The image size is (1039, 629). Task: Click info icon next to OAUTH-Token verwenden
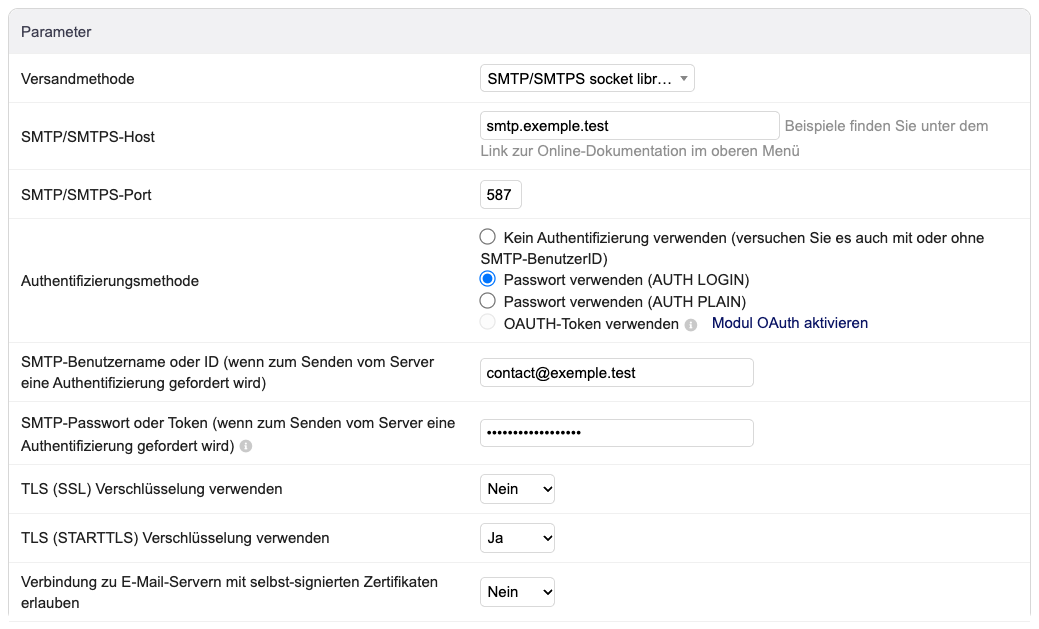pos(690,325)
